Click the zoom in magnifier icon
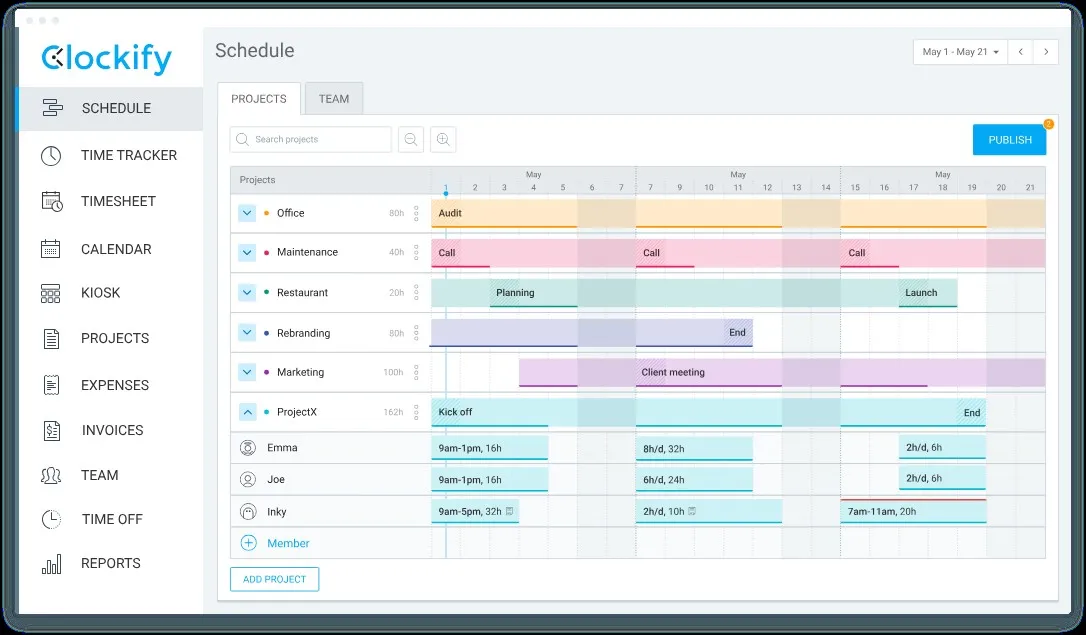 point(443,140)
